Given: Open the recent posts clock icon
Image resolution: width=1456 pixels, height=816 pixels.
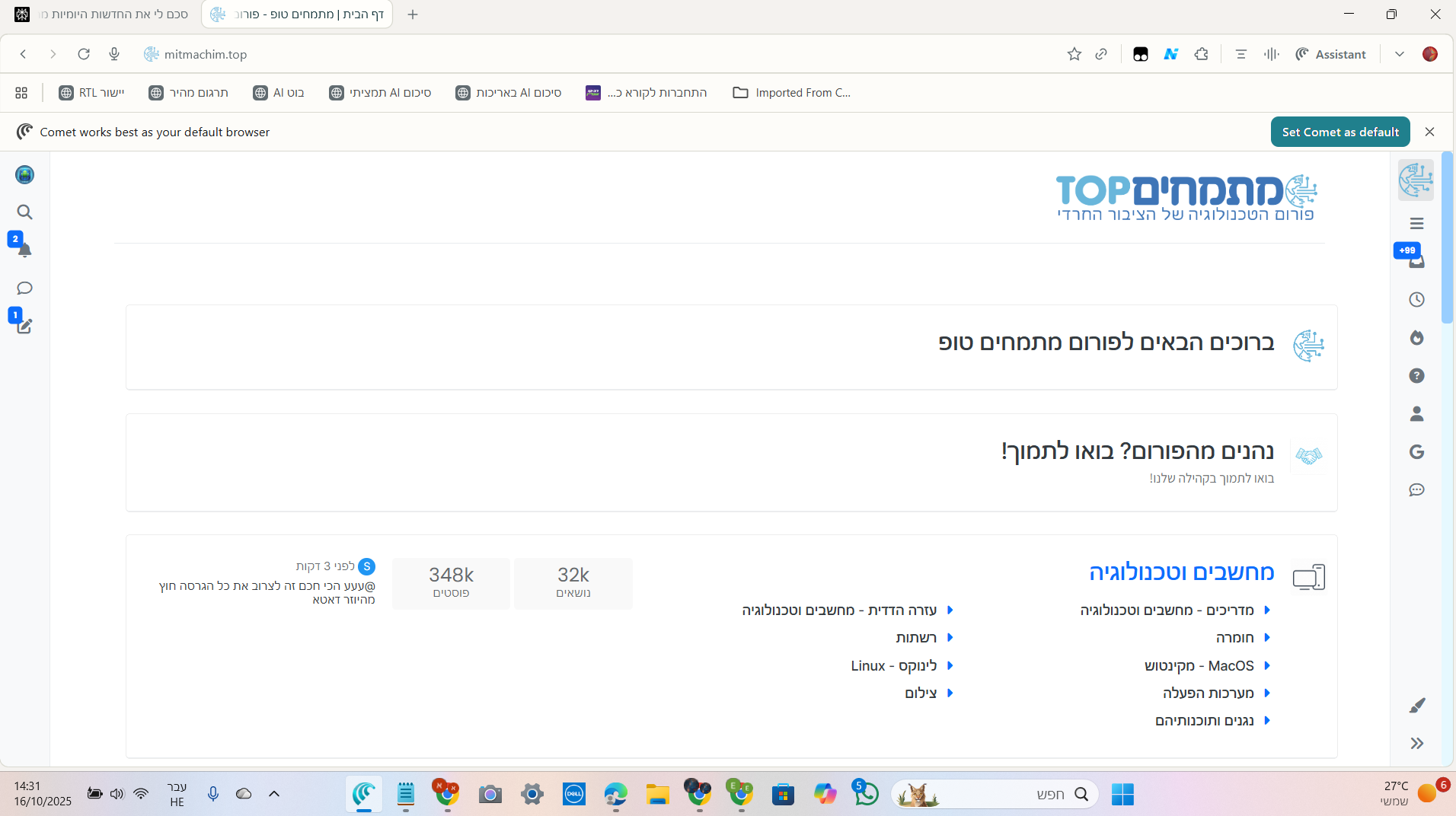Looking at the screenshot, I should 1416,300.
